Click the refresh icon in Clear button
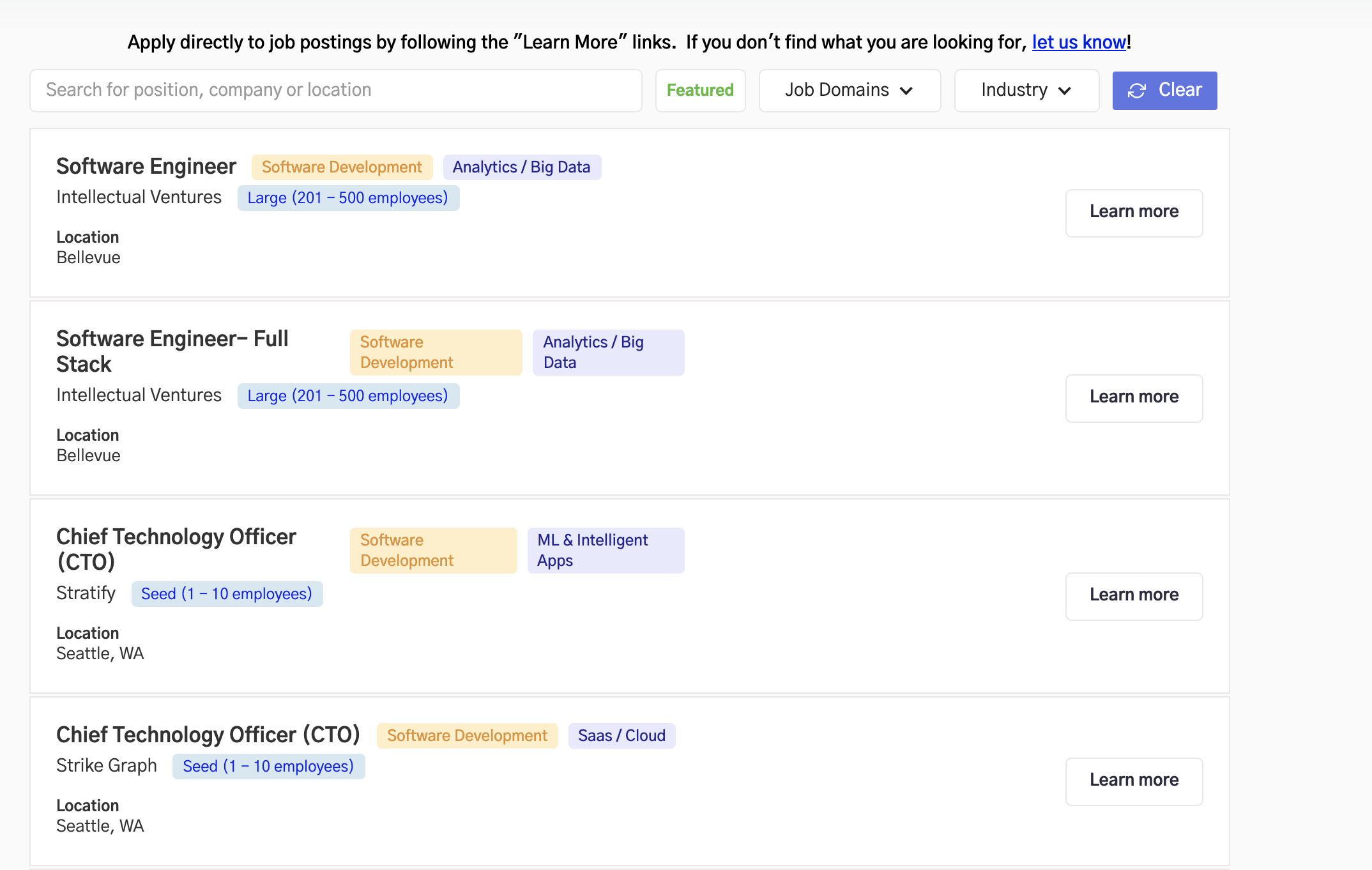The image size is (1372, 870). pos(1136,91)
